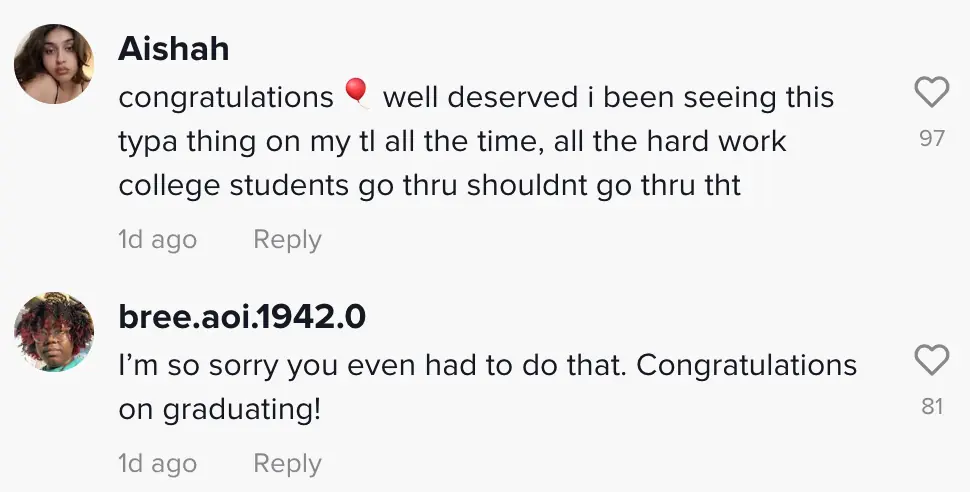
Task: Select the line "college students go thru shouldnt go thru tht"
Action: (x=429, y=185)
